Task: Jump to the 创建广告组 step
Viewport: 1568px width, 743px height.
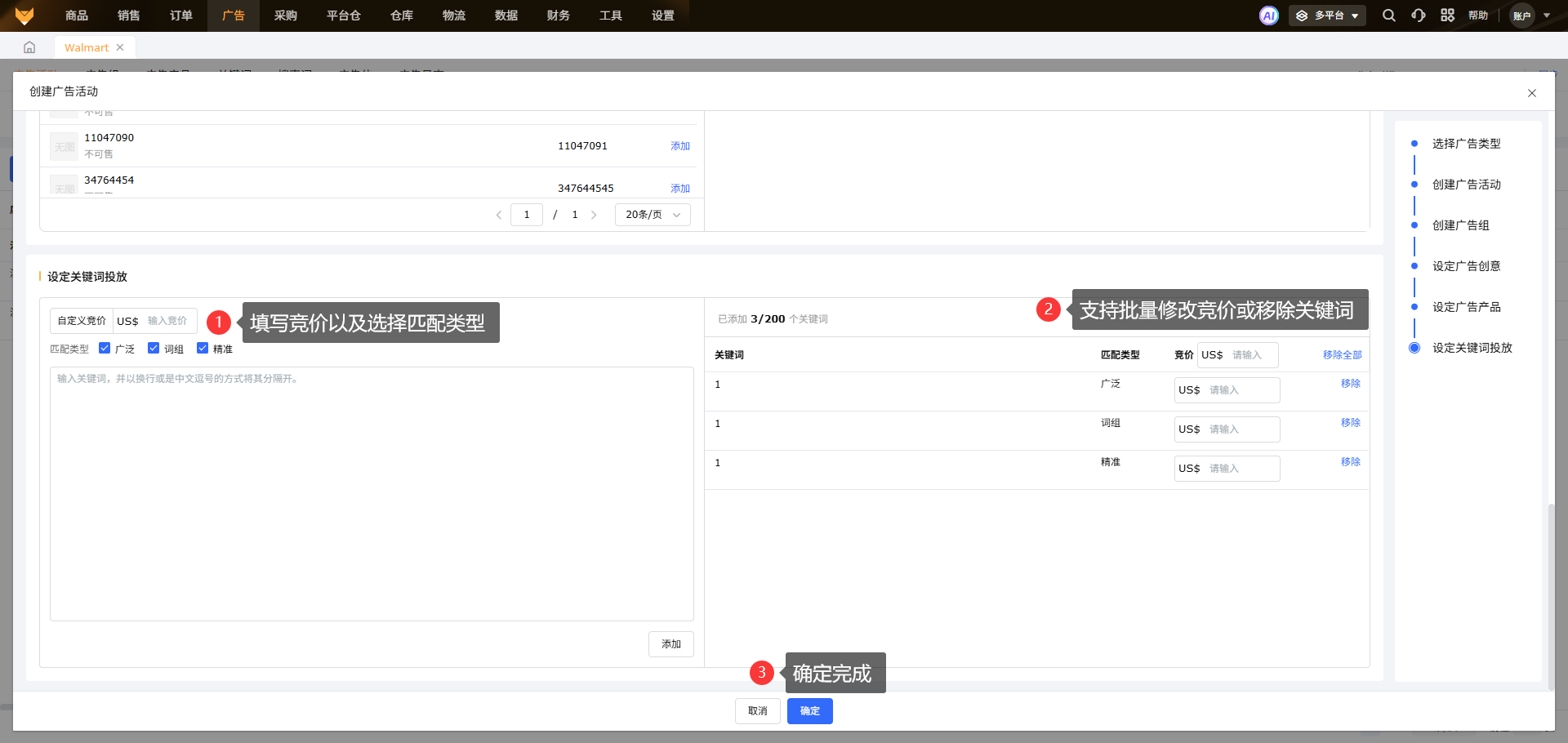Action: [1461, 225]
